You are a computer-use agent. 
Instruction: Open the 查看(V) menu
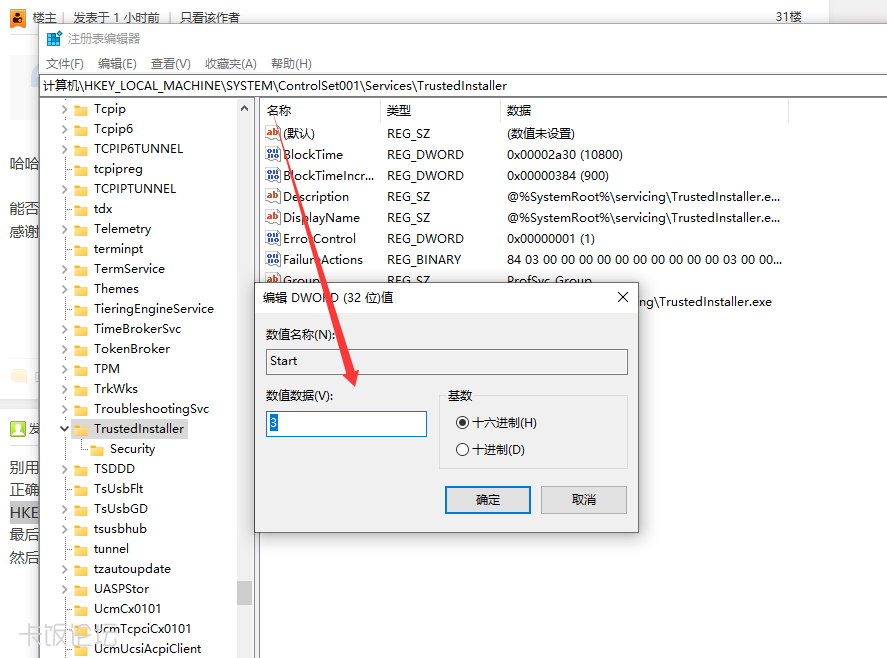point(170,63)
